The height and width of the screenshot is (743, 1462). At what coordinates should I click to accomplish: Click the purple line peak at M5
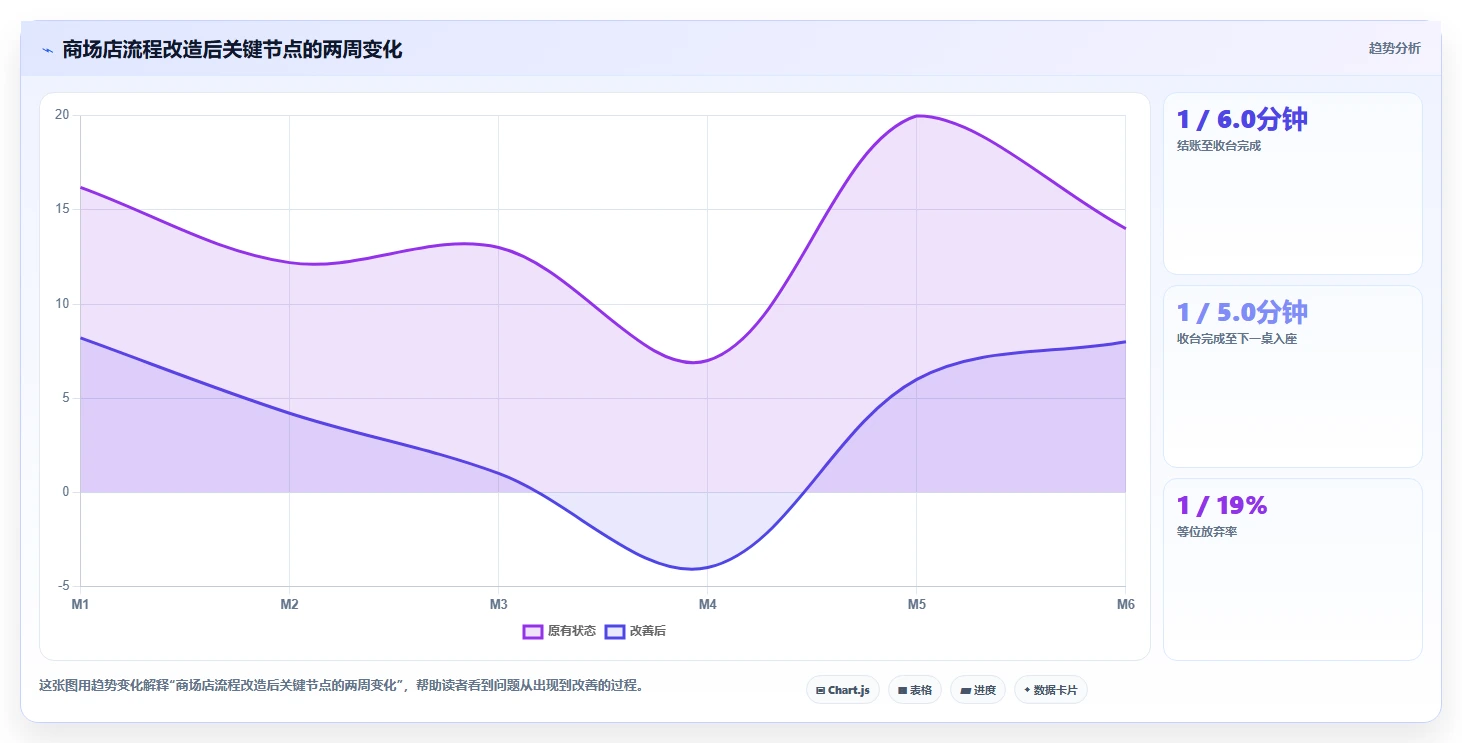(916, 116)
